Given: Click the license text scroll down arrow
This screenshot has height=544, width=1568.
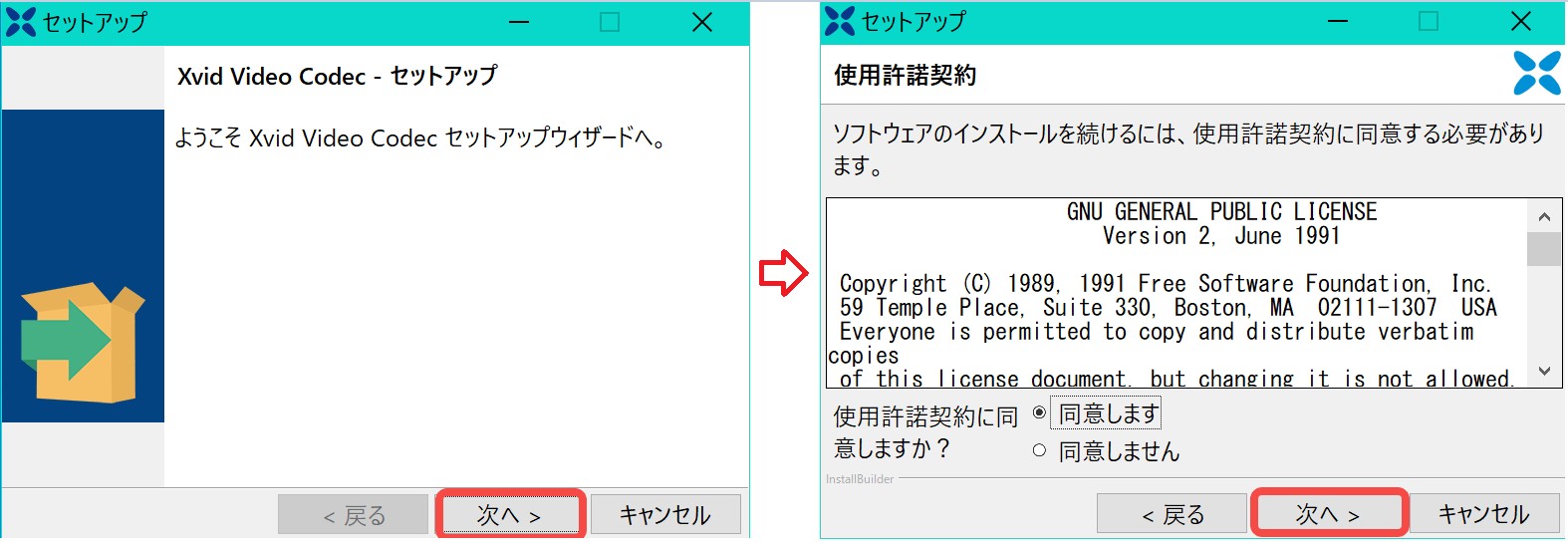Looking at the screenshot, I should pyautogui.click(x=1544, y=371).
